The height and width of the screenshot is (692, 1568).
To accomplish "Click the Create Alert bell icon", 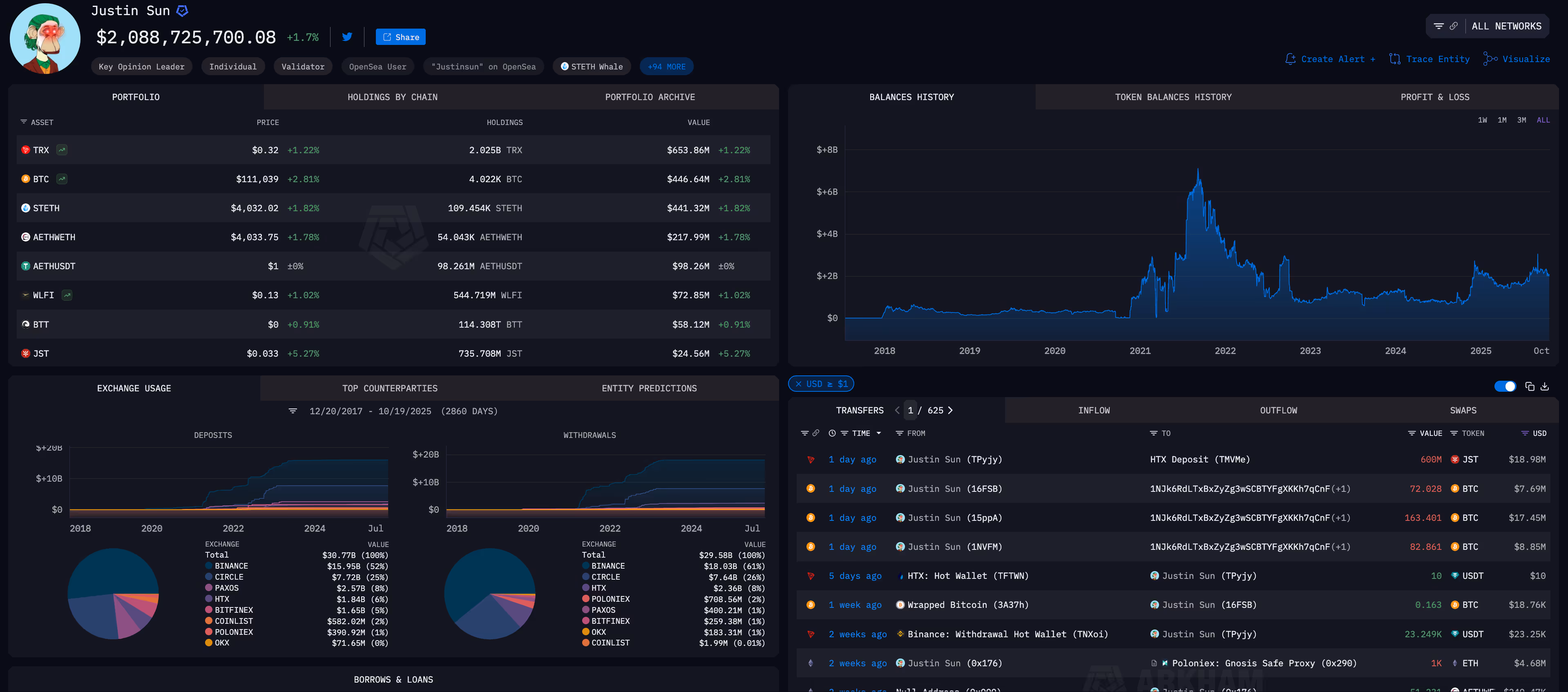I will [1290, 59].
